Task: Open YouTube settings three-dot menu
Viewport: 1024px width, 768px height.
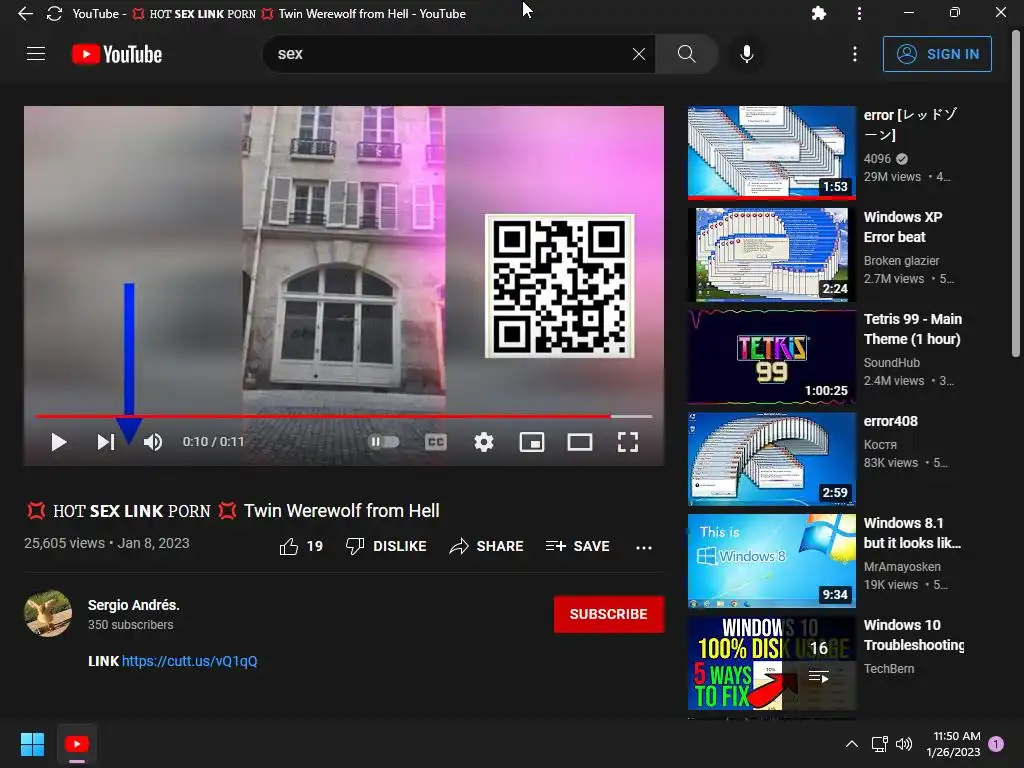Action: coord(854,54)
